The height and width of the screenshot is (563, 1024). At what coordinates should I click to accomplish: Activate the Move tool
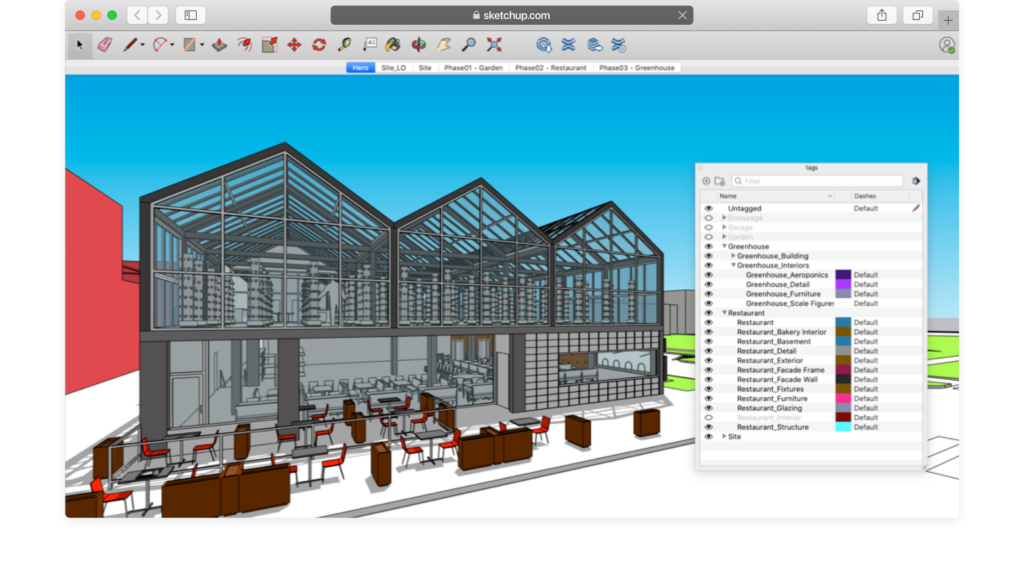294,45
